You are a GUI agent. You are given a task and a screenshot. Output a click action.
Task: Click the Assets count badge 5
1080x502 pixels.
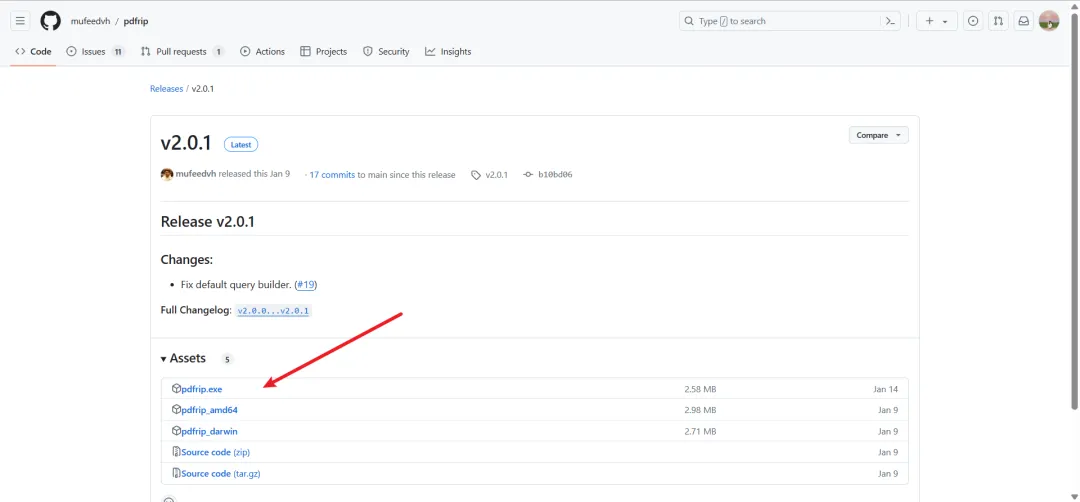[x=227, y=359]
